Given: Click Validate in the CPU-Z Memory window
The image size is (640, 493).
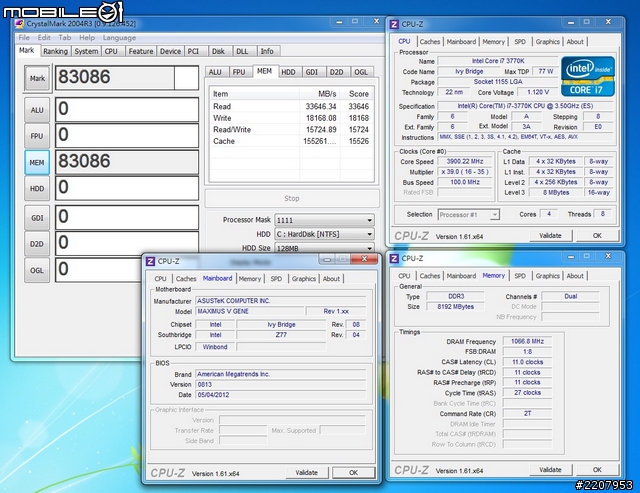Looking at the screenshot, I should click(x=551, y=470).
